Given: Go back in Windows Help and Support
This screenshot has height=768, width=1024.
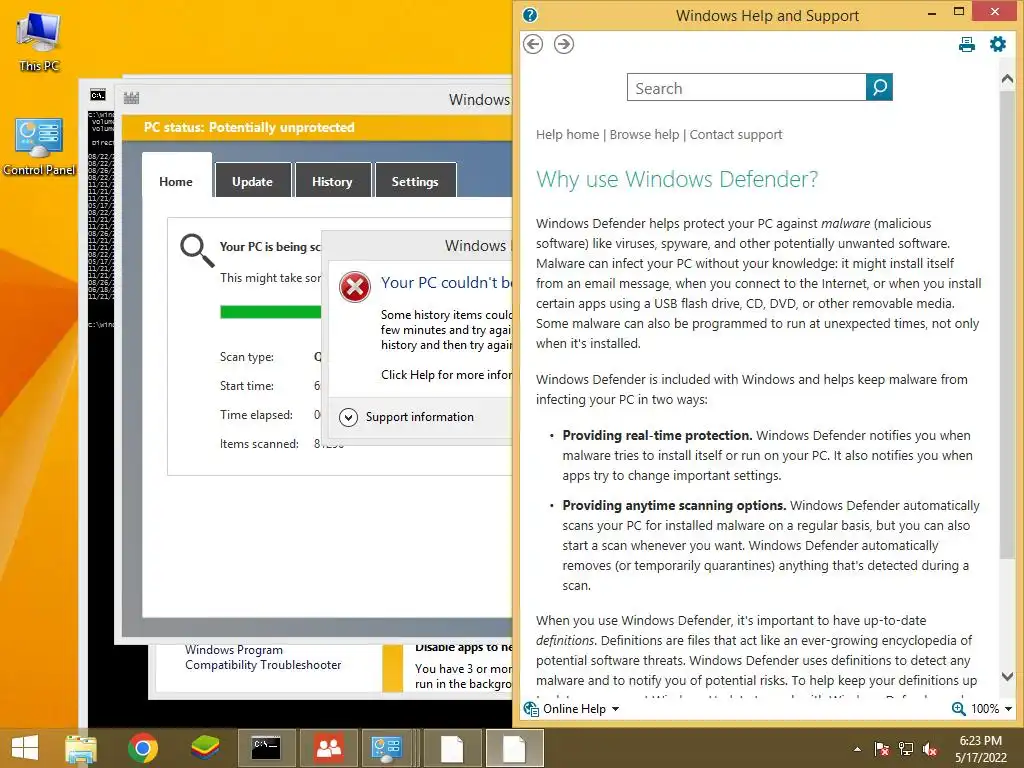Looking at the screenshot, I should click(533, 44).
